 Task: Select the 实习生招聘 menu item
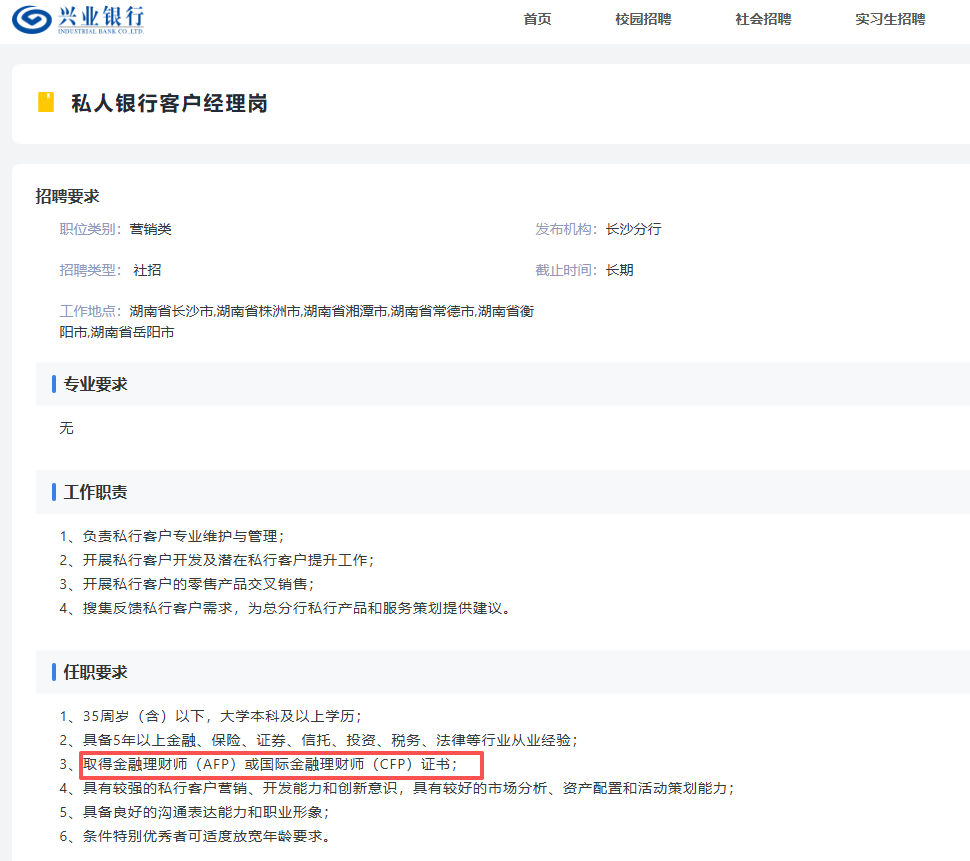[890, 19]
